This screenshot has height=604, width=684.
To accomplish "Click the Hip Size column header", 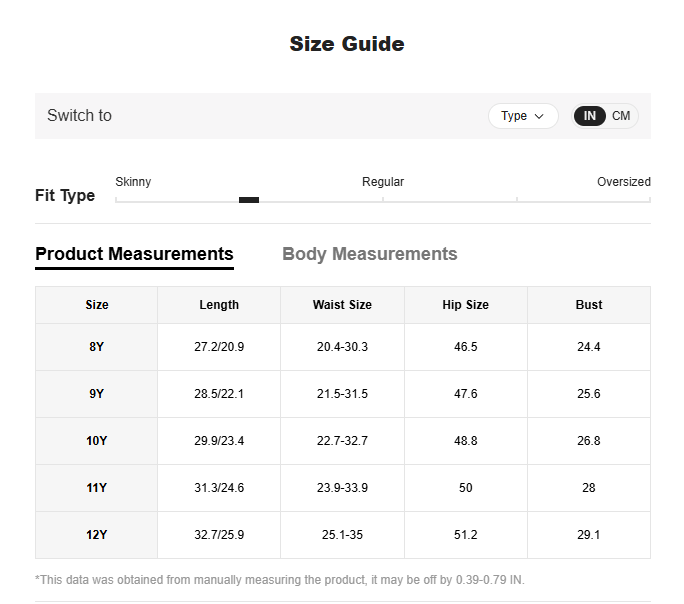I will tap(465, 305).
